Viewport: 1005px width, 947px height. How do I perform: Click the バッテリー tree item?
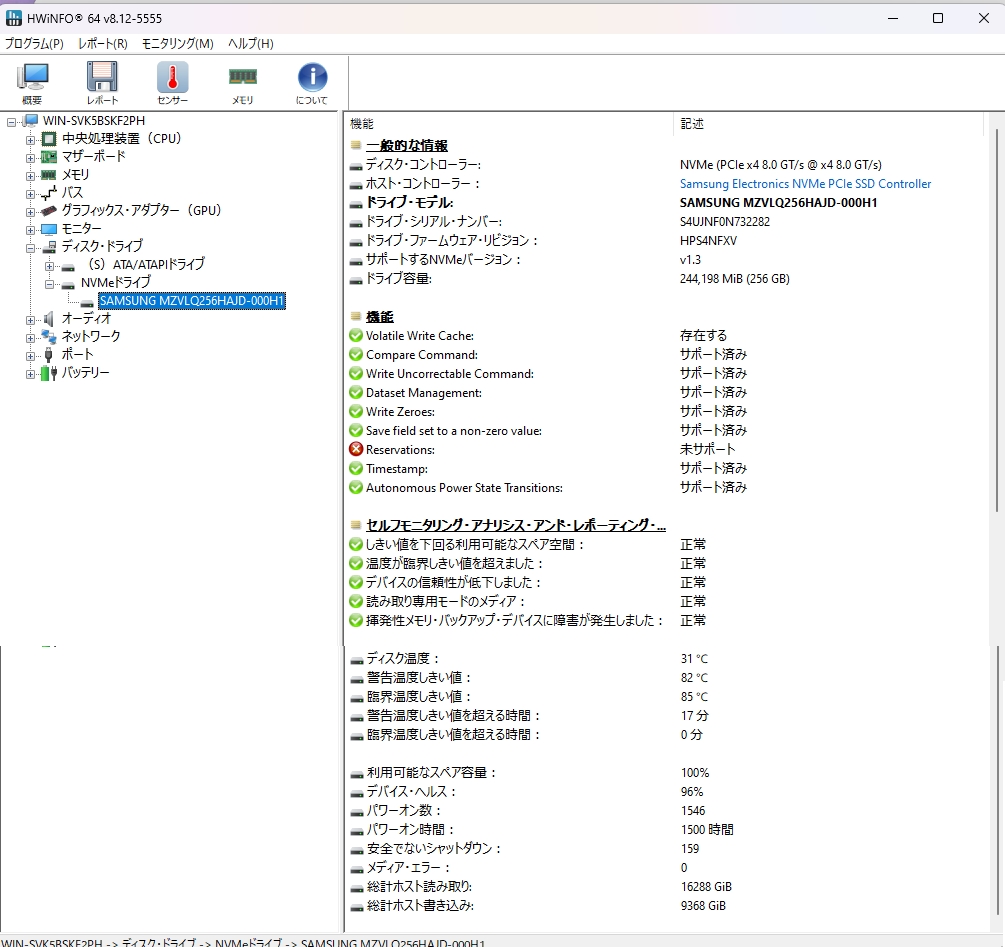coord(85,372)
